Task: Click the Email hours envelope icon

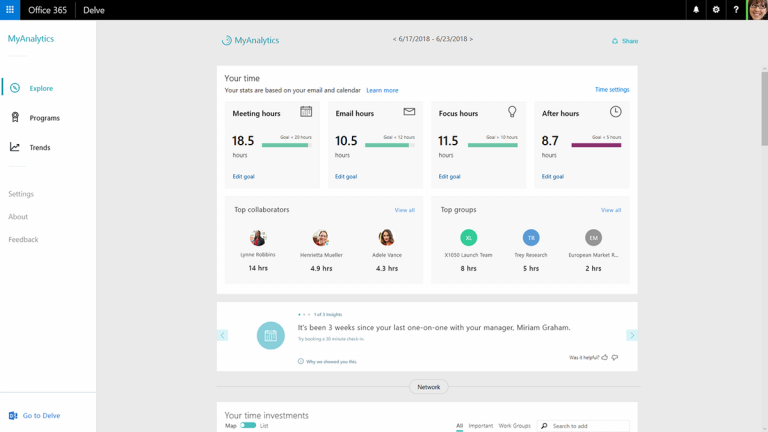Action: tap(409, 112)
